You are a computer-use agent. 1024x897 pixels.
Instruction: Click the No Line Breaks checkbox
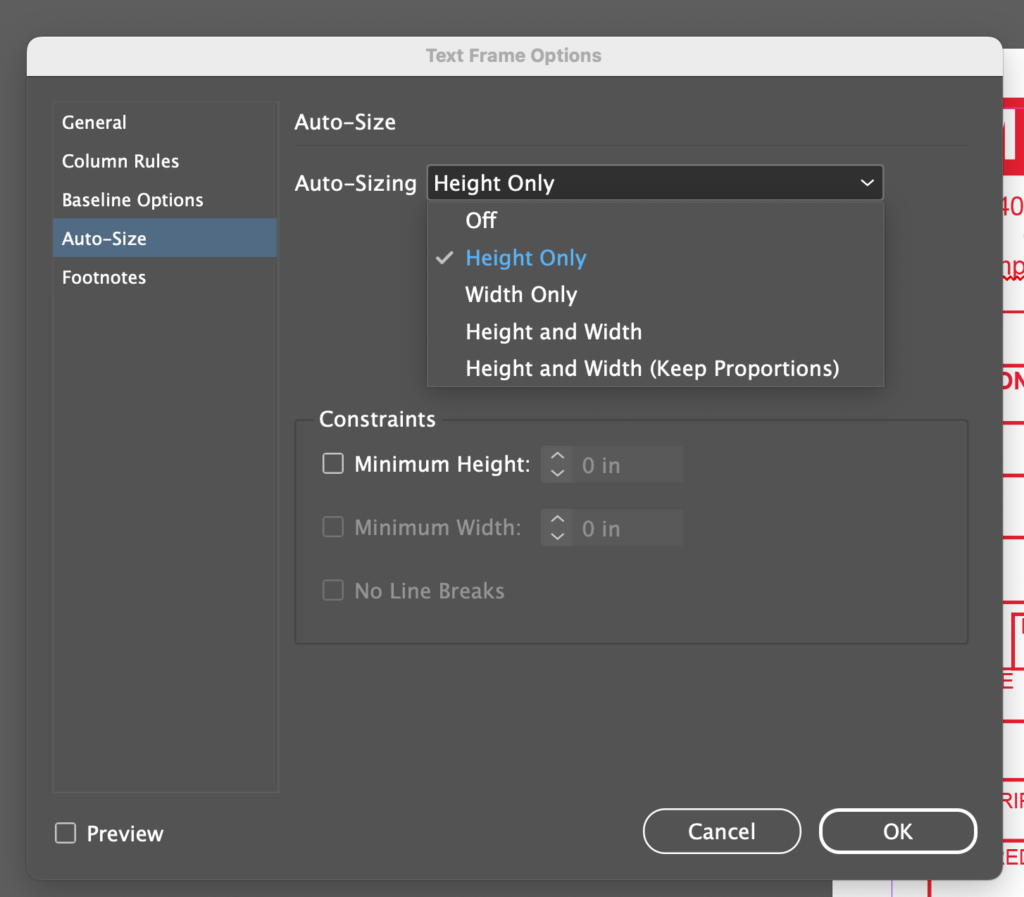coord(333,590)
